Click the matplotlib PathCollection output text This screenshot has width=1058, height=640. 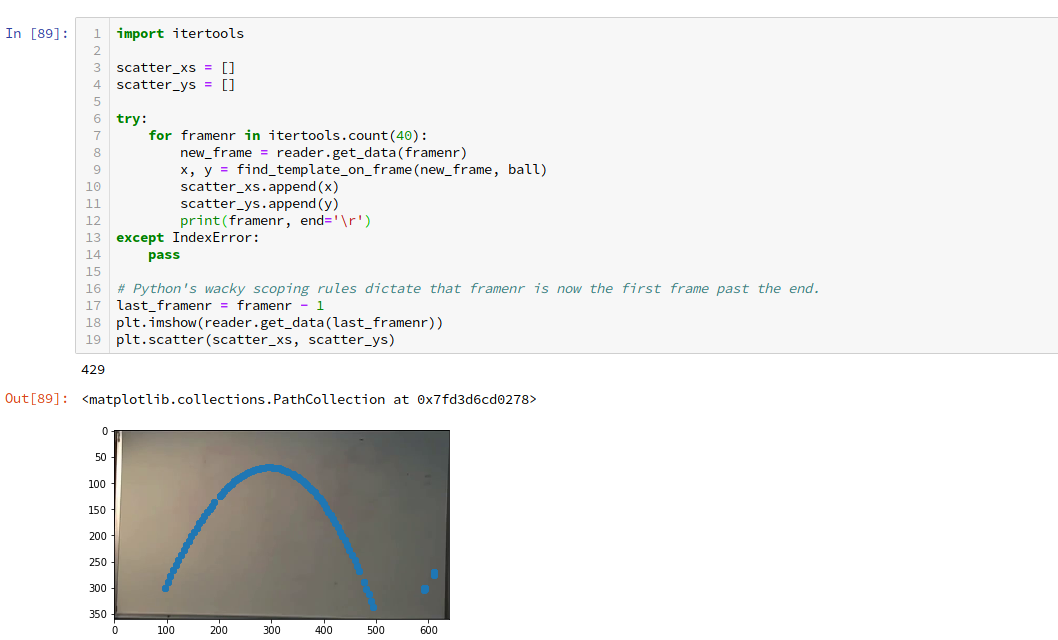pos(311,399)
